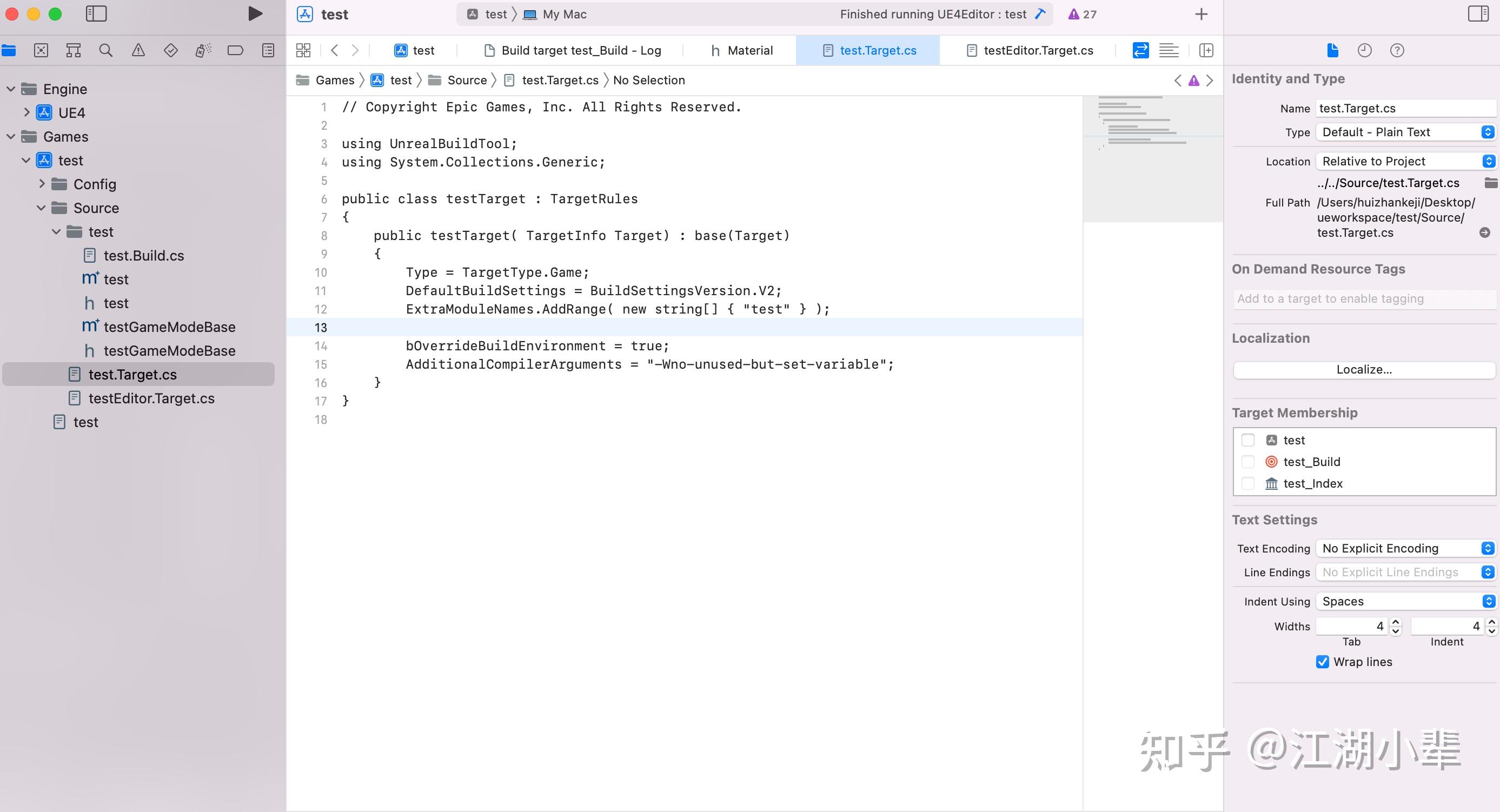Adjust Indent width stepper
This screenshot has width=1500, height=812.
pyautogui.click(x=1491, y=627)
